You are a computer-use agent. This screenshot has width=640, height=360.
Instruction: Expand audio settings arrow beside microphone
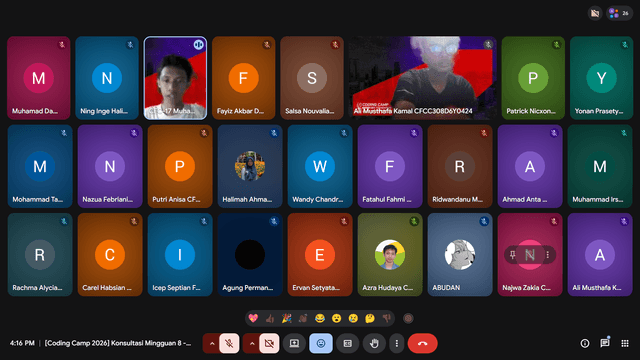212,343
